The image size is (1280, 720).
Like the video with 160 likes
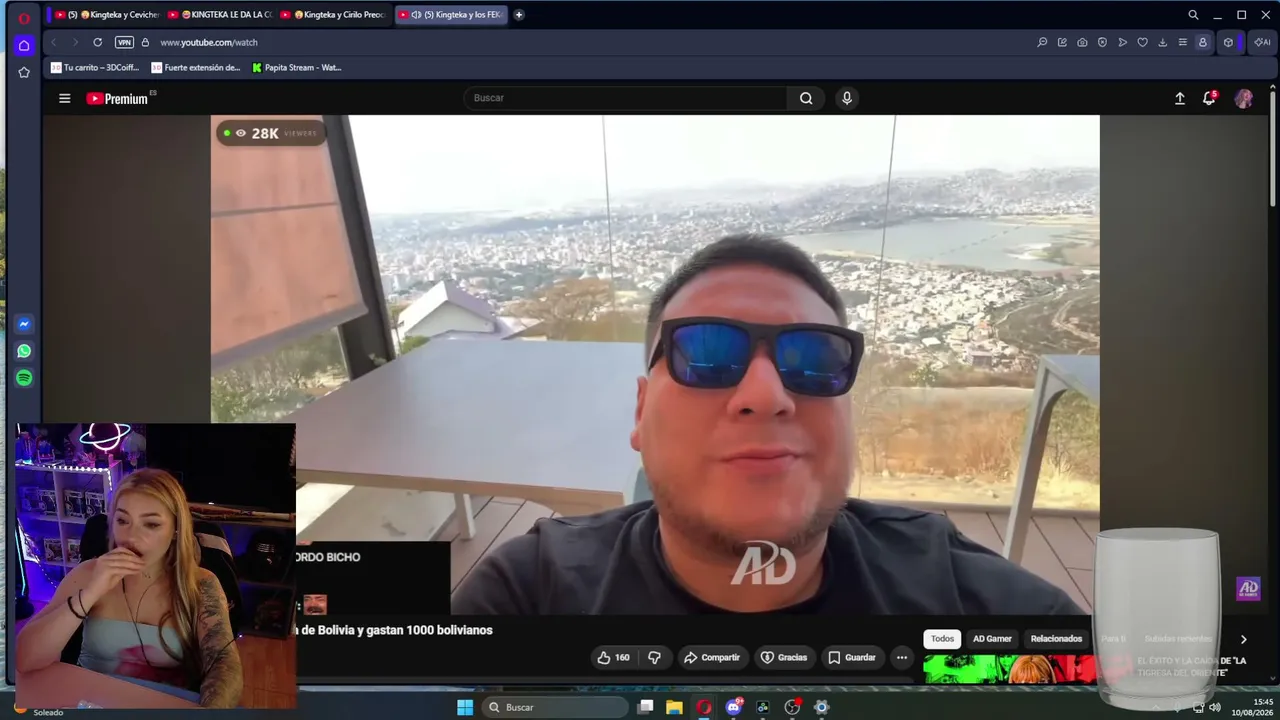pos(613,658)
